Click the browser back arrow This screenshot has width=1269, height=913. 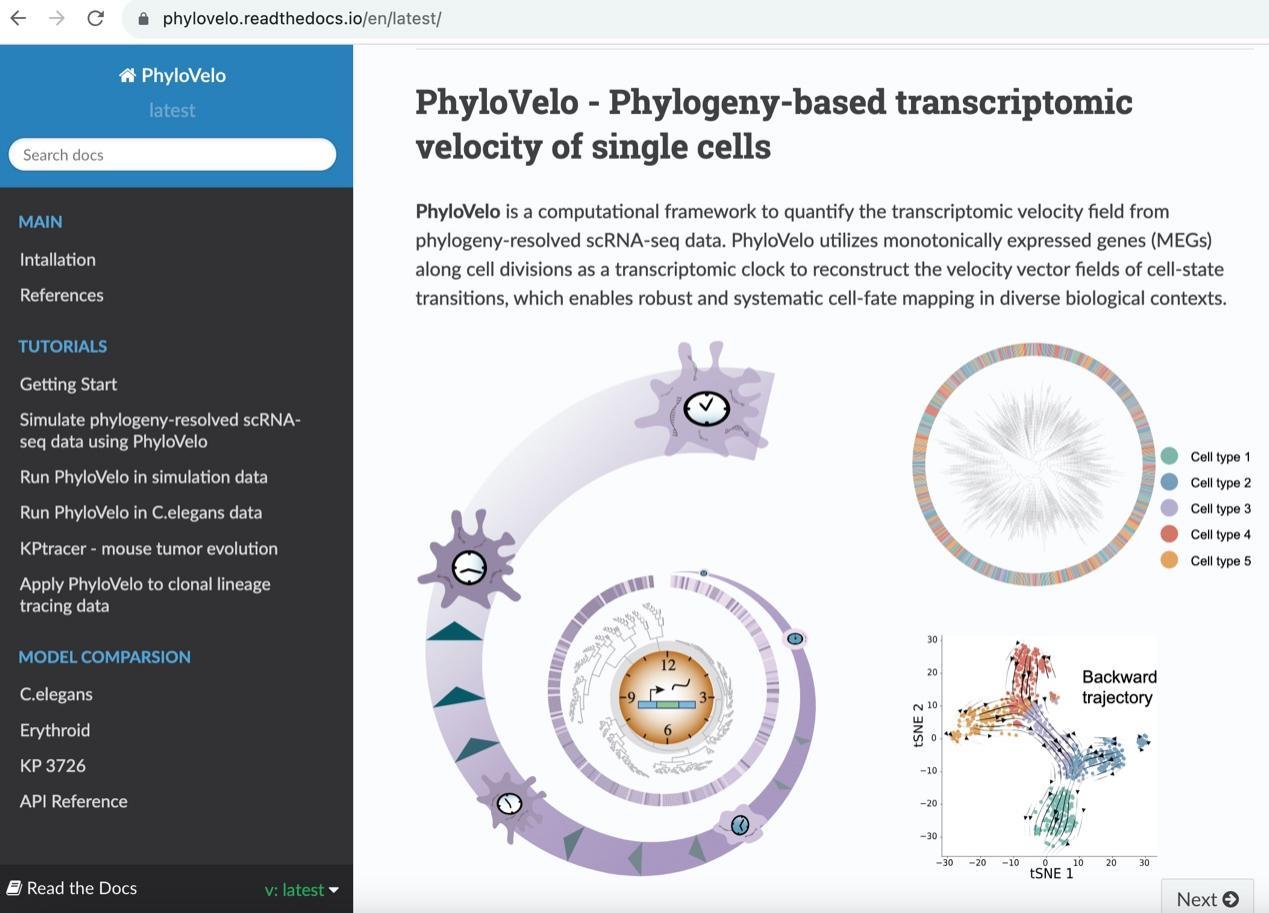click(x=18, y=18)
